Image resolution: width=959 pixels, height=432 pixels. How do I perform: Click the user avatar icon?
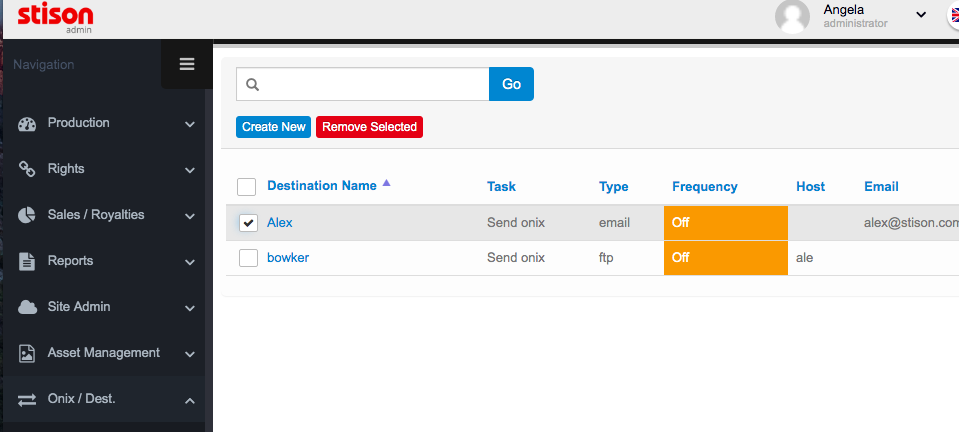[x=792, y=16]
